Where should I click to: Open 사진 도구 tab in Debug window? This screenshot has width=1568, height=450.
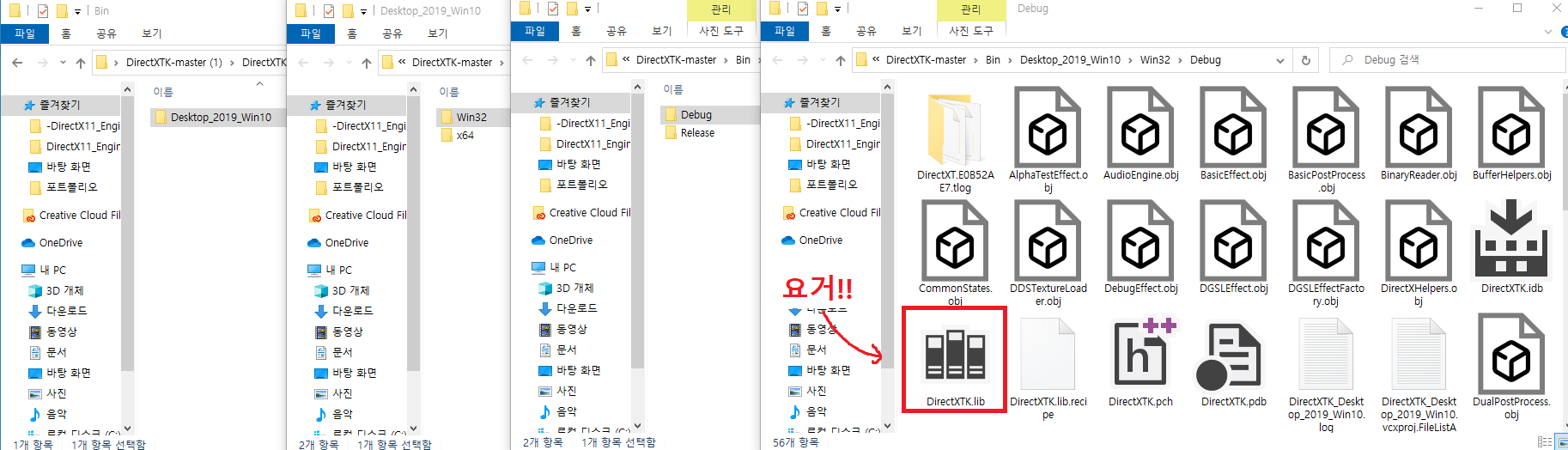[x=971, y=31]
